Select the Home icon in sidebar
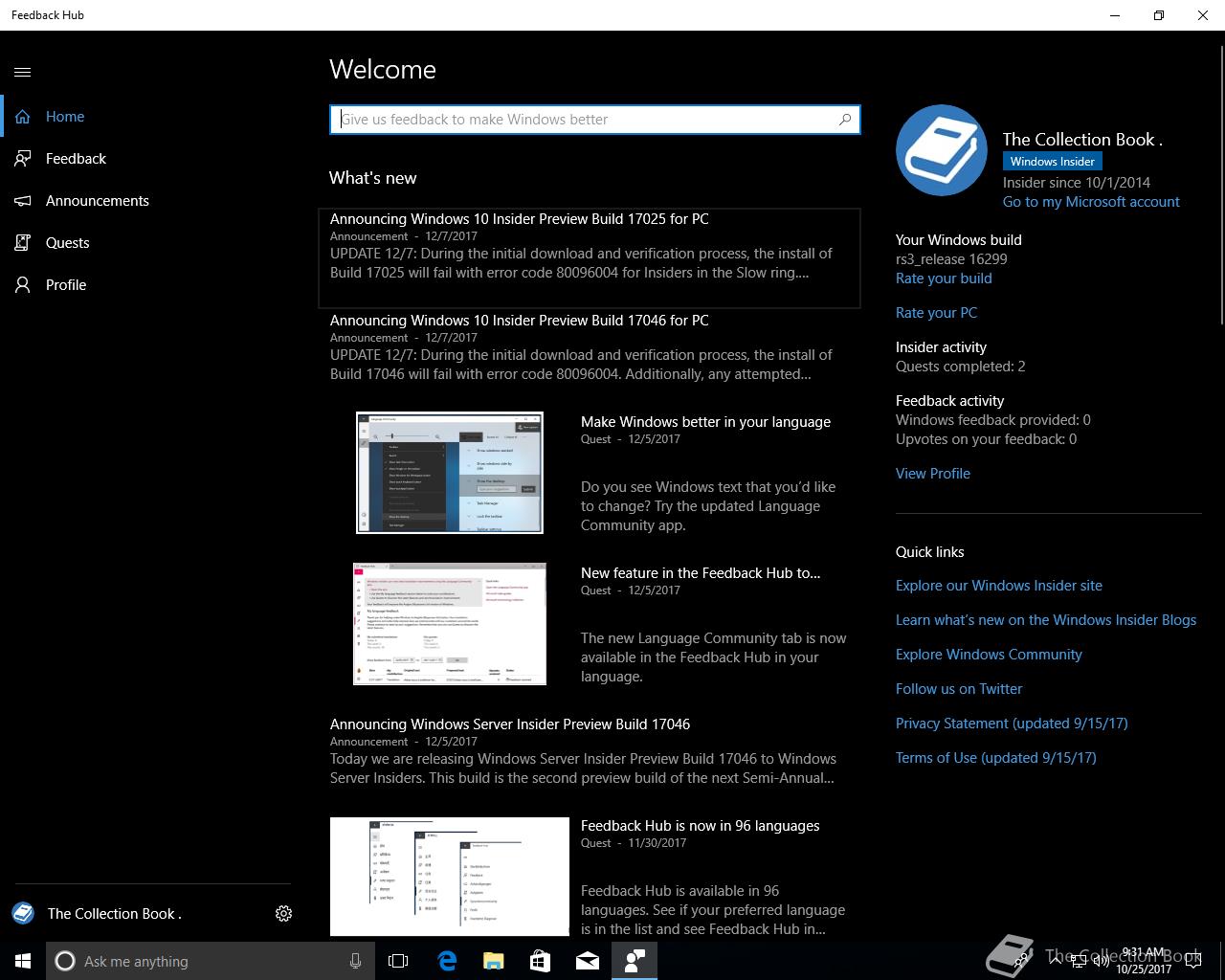 [x=23, y=117]
